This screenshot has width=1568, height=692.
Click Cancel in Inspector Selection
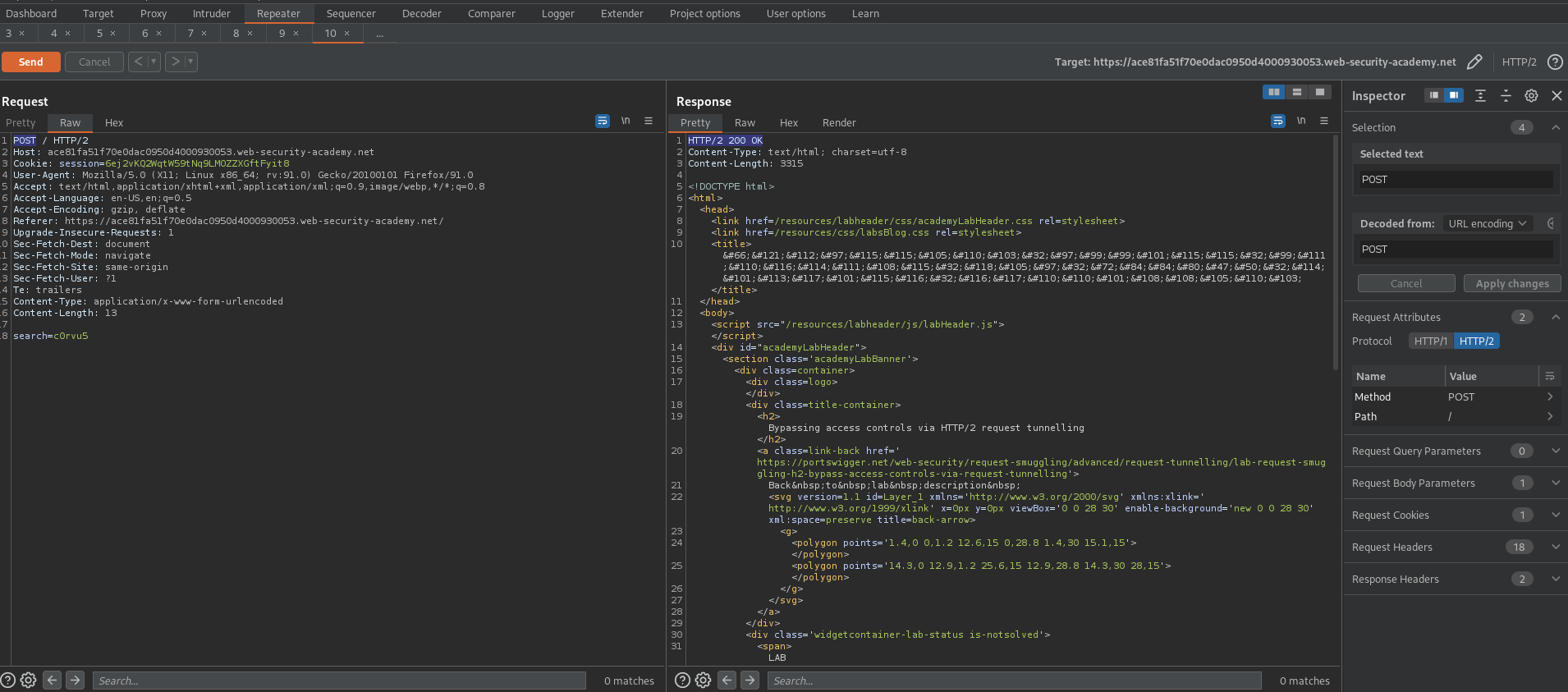[1406, 283]
